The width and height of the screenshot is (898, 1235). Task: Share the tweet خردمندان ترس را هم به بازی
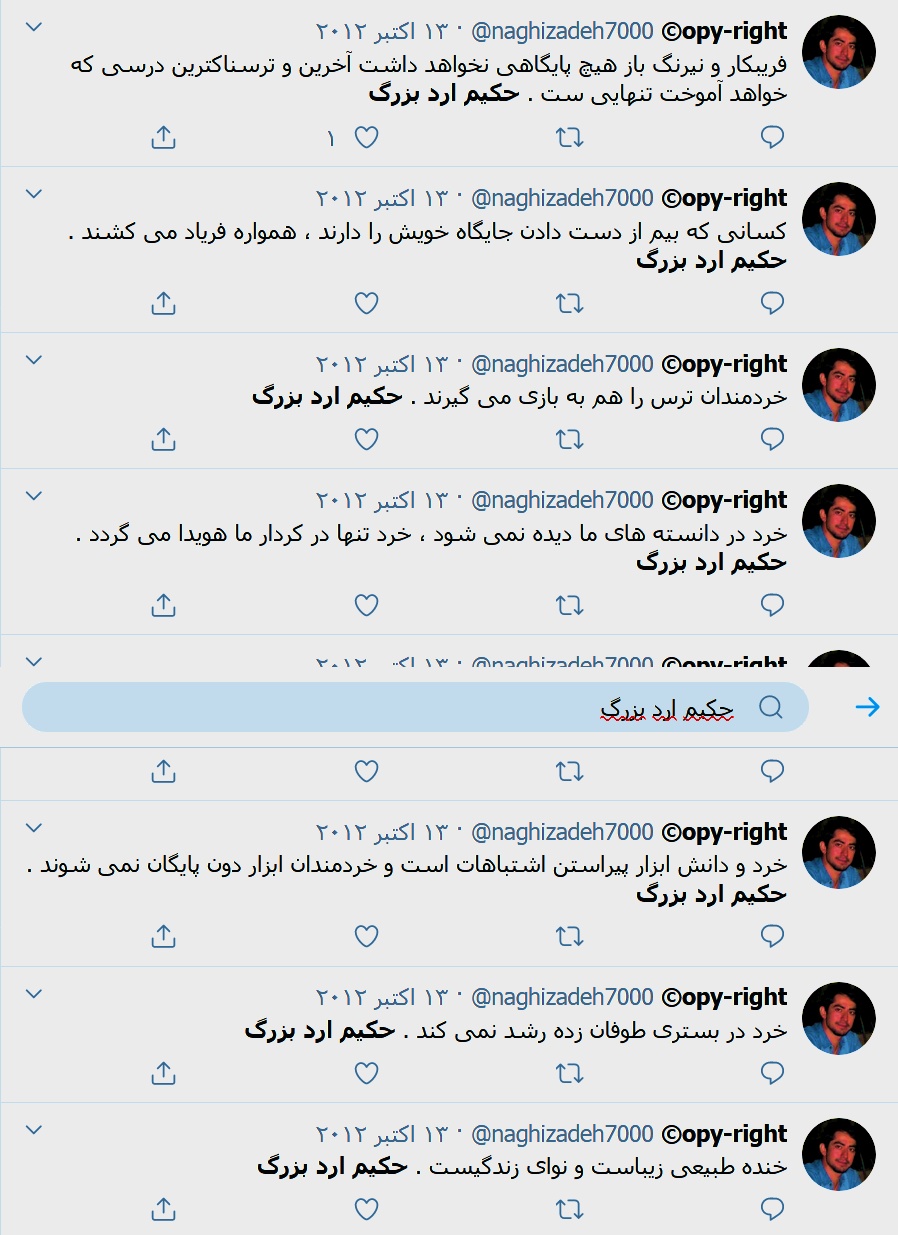163,438
